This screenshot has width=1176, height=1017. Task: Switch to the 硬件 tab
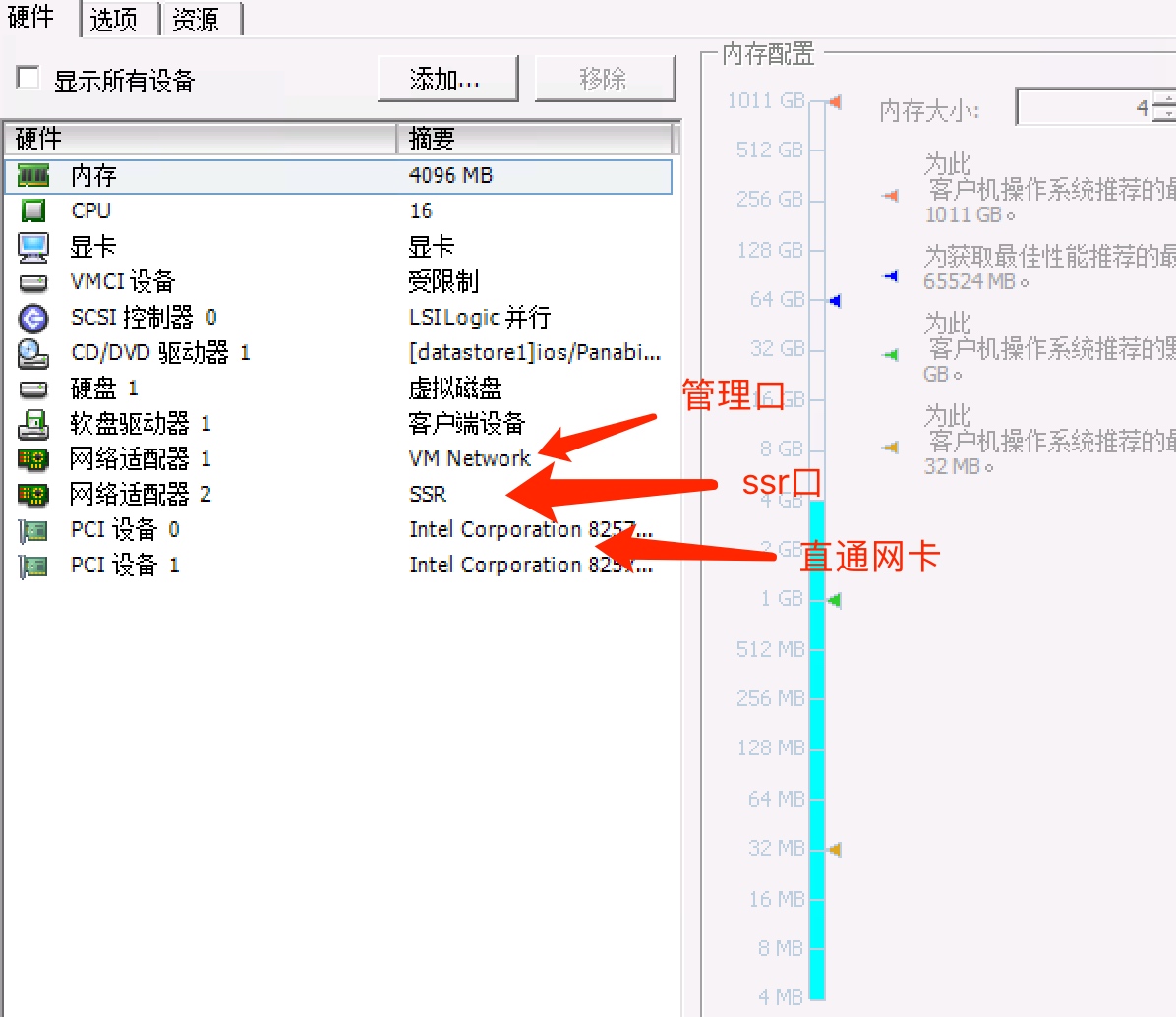(x=30, y=17)
